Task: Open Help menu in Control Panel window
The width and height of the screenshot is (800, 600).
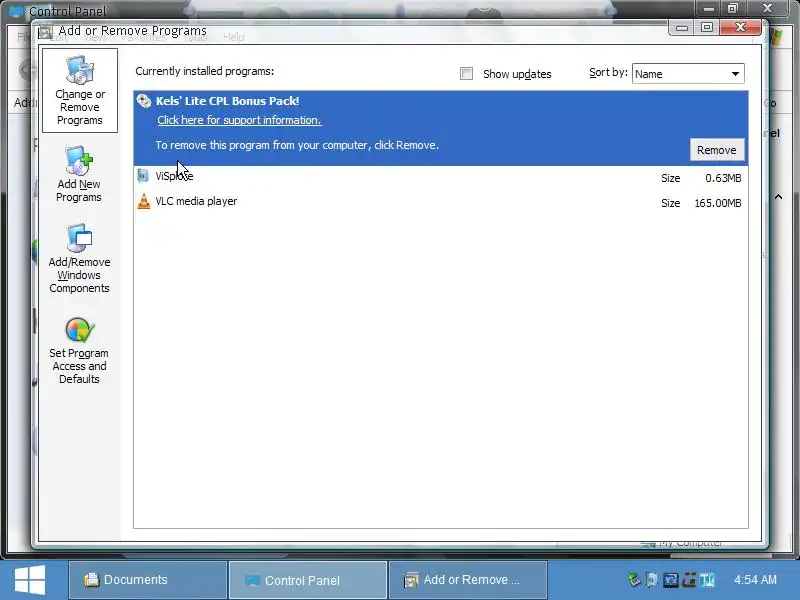Action: 234,37
